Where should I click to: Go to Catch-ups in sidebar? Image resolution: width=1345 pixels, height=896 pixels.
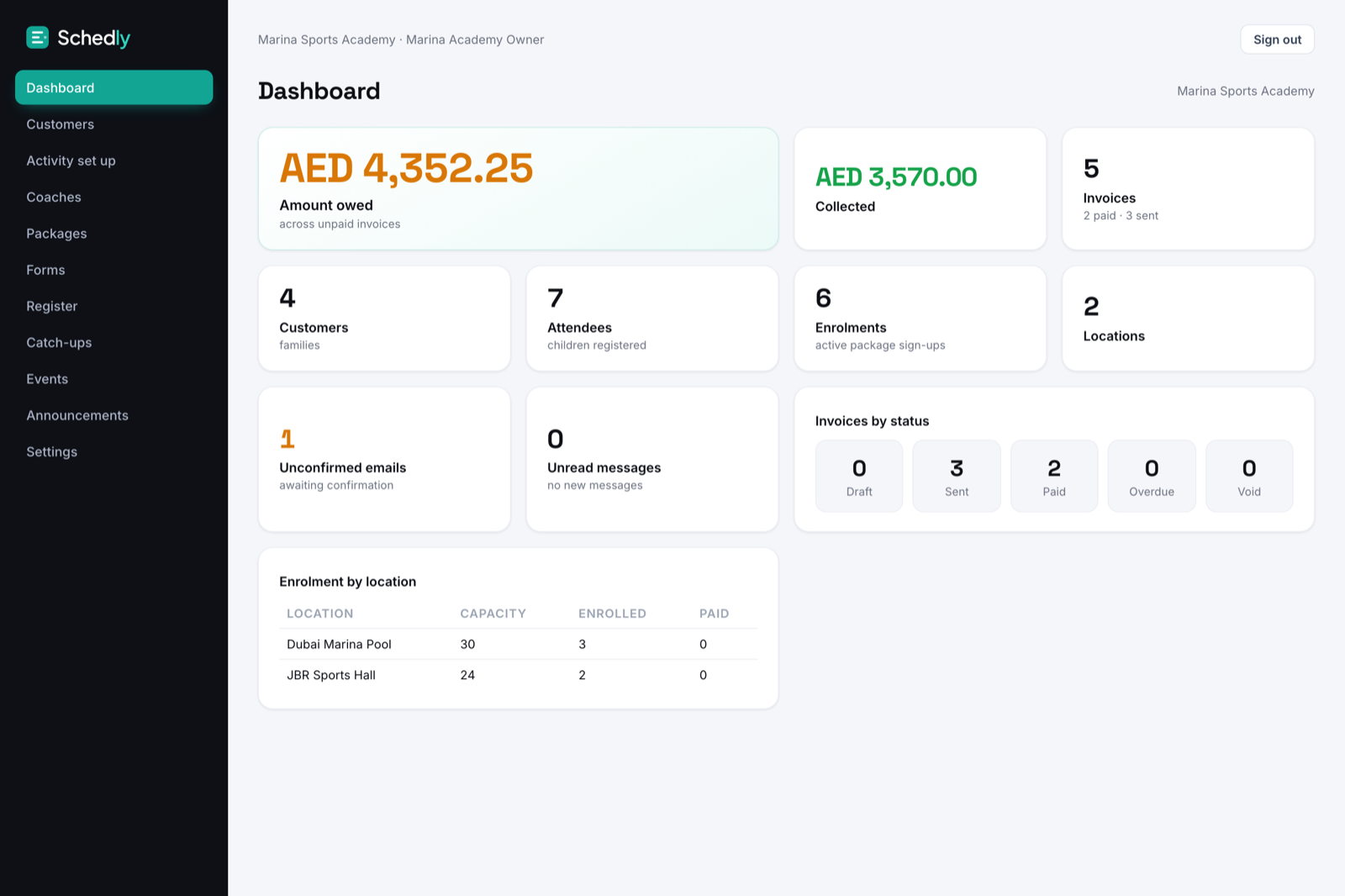click(113, 343)
